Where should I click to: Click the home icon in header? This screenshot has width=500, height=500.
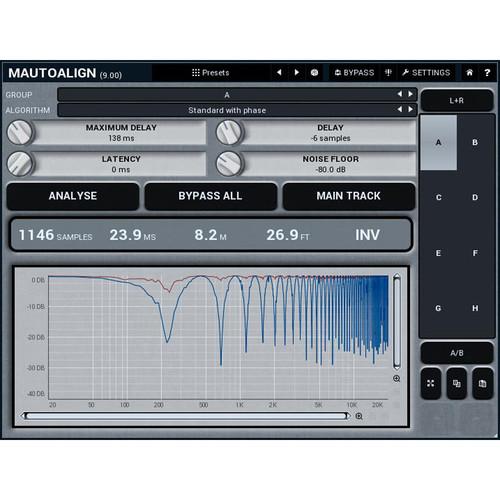[469, 72]
